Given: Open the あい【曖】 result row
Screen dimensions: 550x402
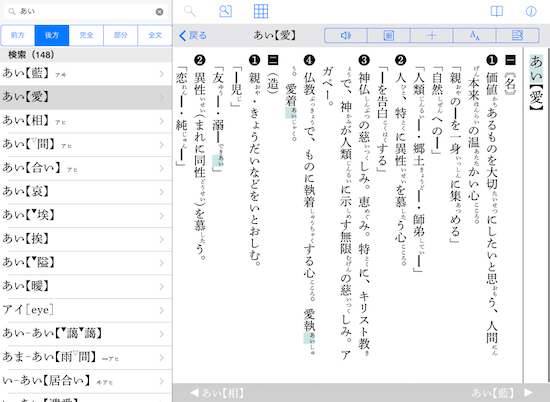Looking at the screenshot, I should pos(86,287).
